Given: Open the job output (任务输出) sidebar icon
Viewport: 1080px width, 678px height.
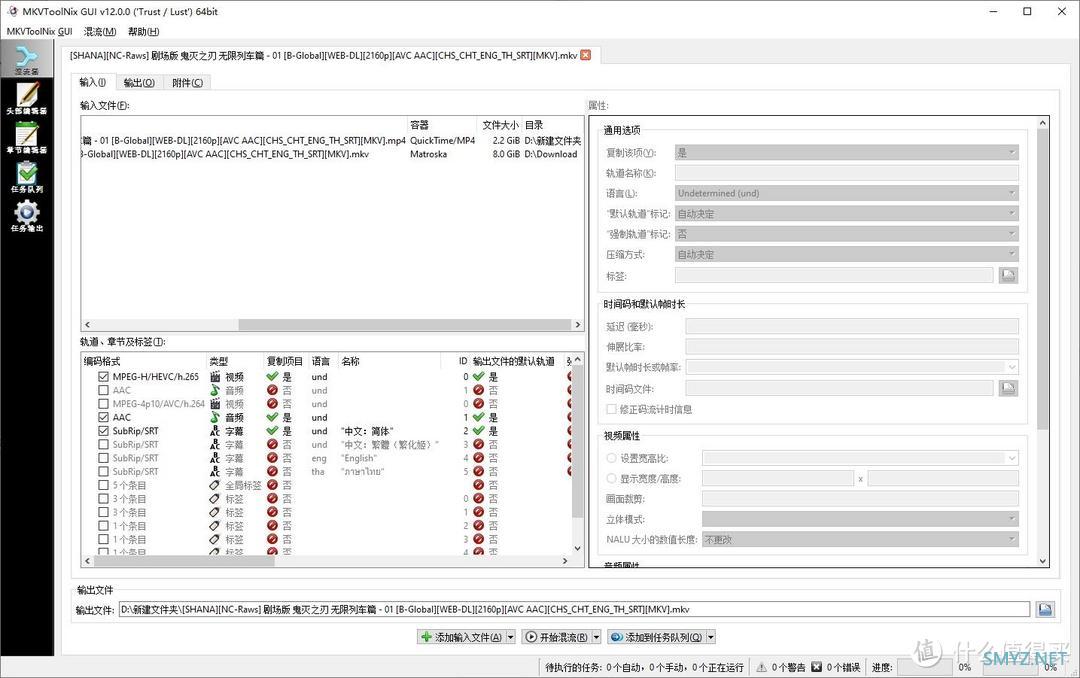Looking at the screenshot, I should coord(27,216).
